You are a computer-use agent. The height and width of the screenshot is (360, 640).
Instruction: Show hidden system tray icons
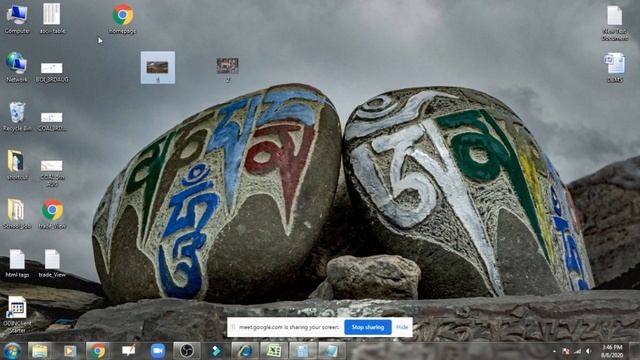click(x=554, y=351)
